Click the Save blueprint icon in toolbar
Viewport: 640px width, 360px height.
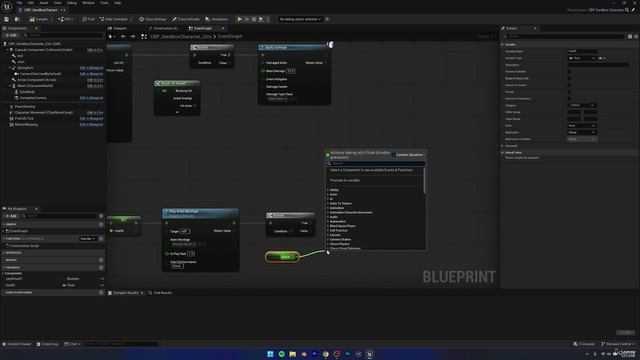[7, 19]
